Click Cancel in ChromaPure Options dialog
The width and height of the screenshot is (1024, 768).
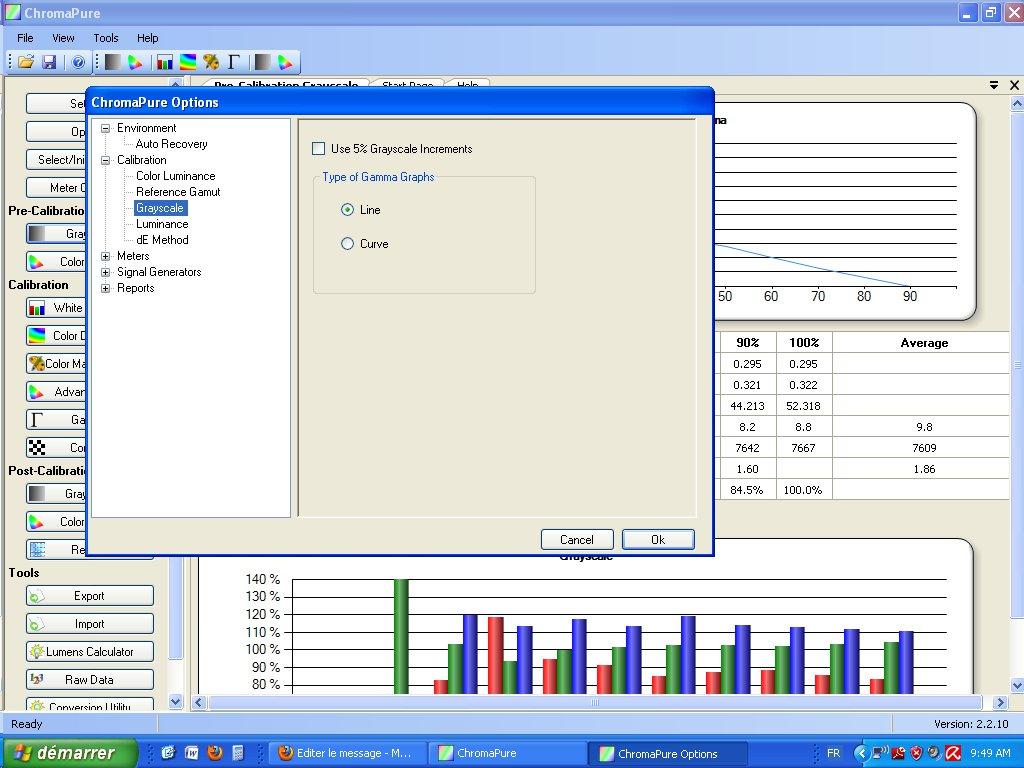577,539
